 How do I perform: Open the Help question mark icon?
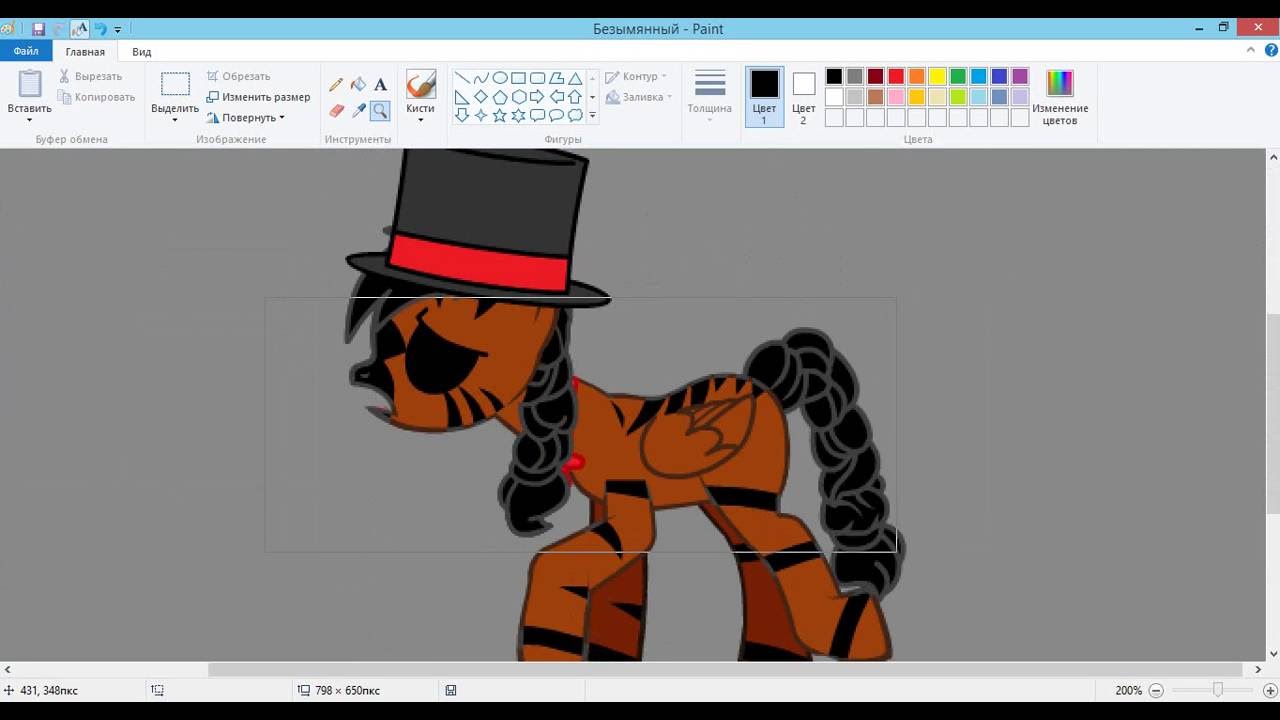tap(1271, 50)
